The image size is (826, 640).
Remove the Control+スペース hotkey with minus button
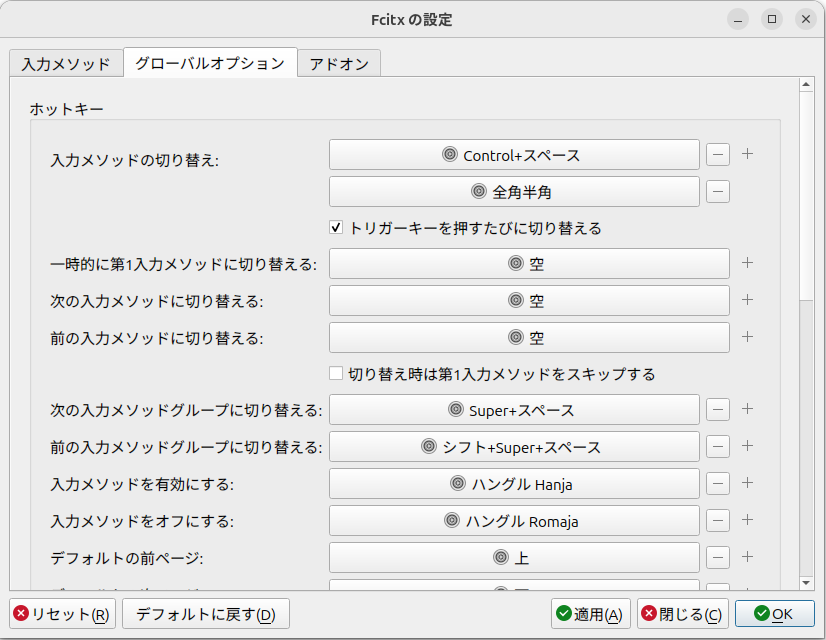718,155
